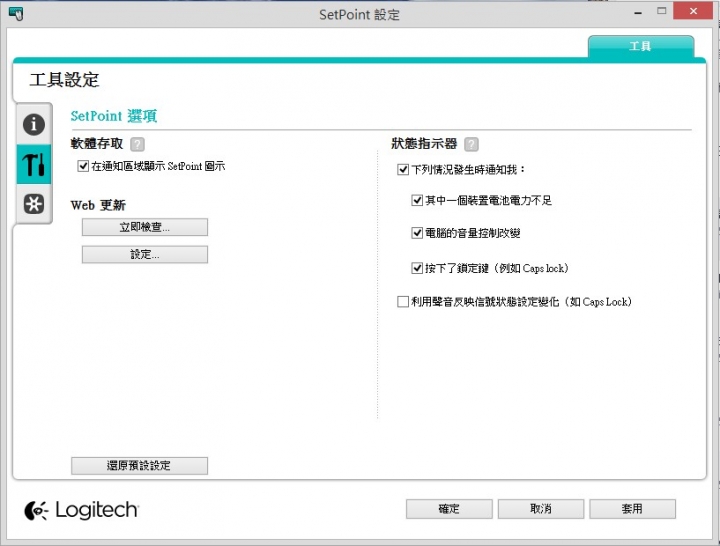720x546 pixels.
Task: Click 還原預設設定 button
Action: (x=139, y=466)
